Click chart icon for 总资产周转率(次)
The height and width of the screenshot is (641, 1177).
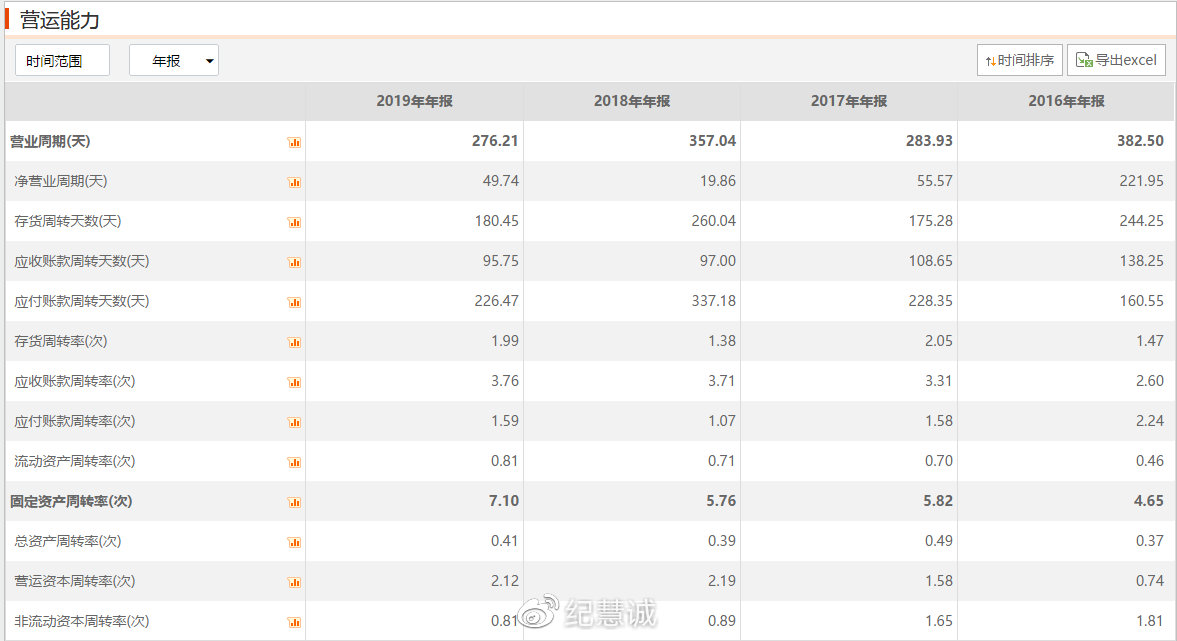[294, 542]
